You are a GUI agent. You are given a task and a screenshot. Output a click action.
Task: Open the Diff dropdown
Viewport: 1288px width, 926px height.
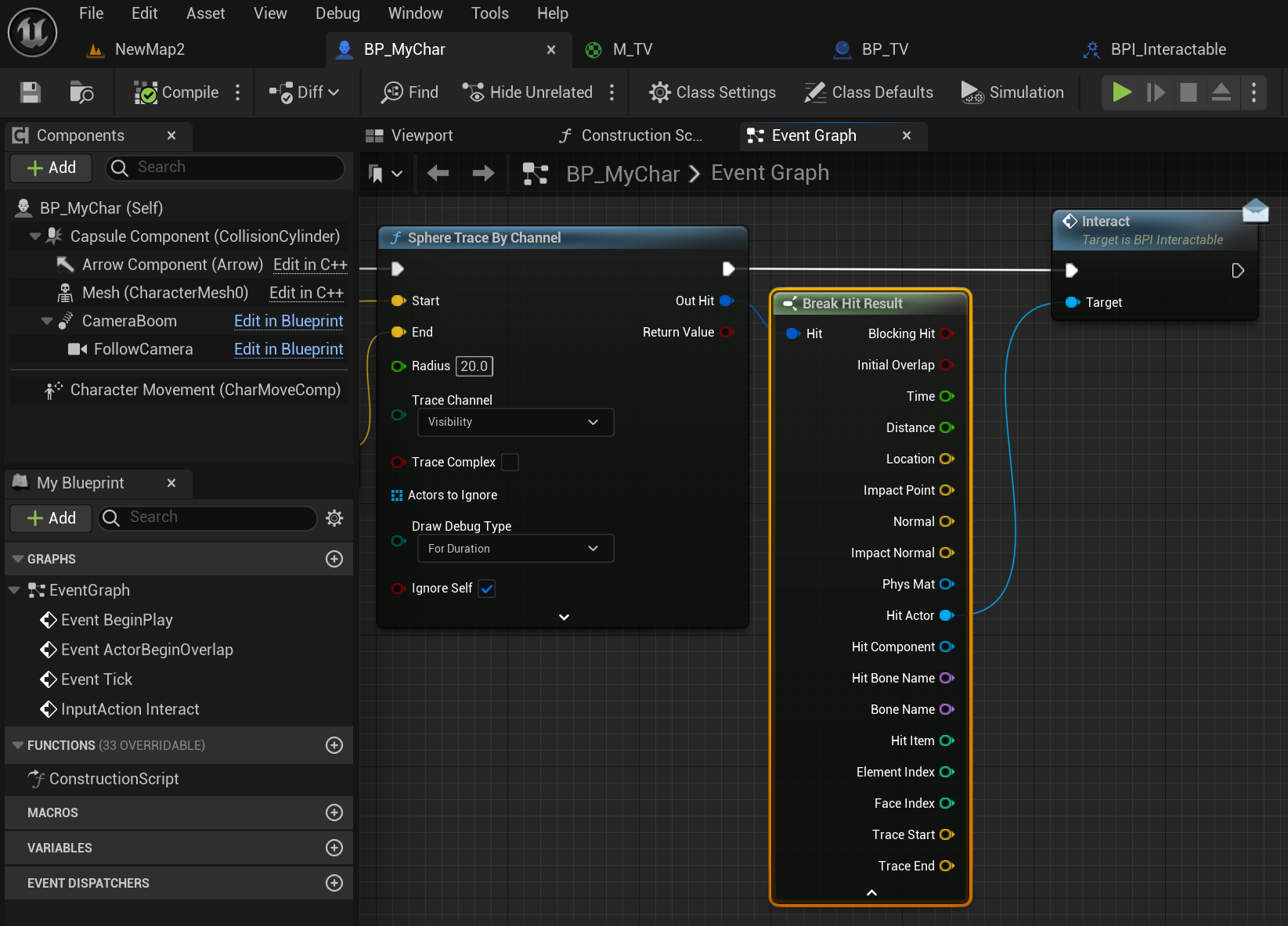[305, 92]
